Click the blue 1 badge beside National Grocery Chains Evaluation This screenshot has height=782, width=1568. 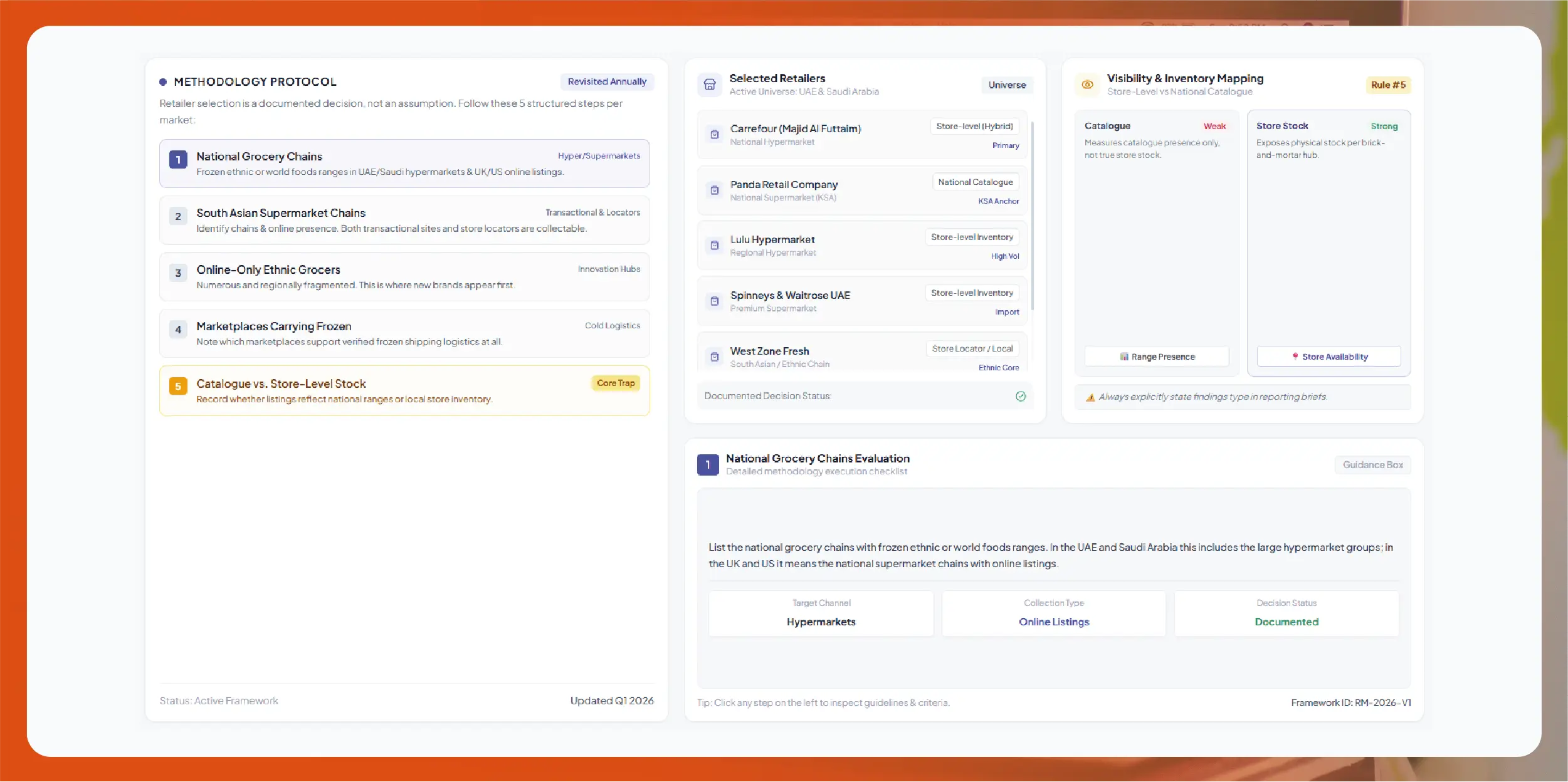[708, 465]
